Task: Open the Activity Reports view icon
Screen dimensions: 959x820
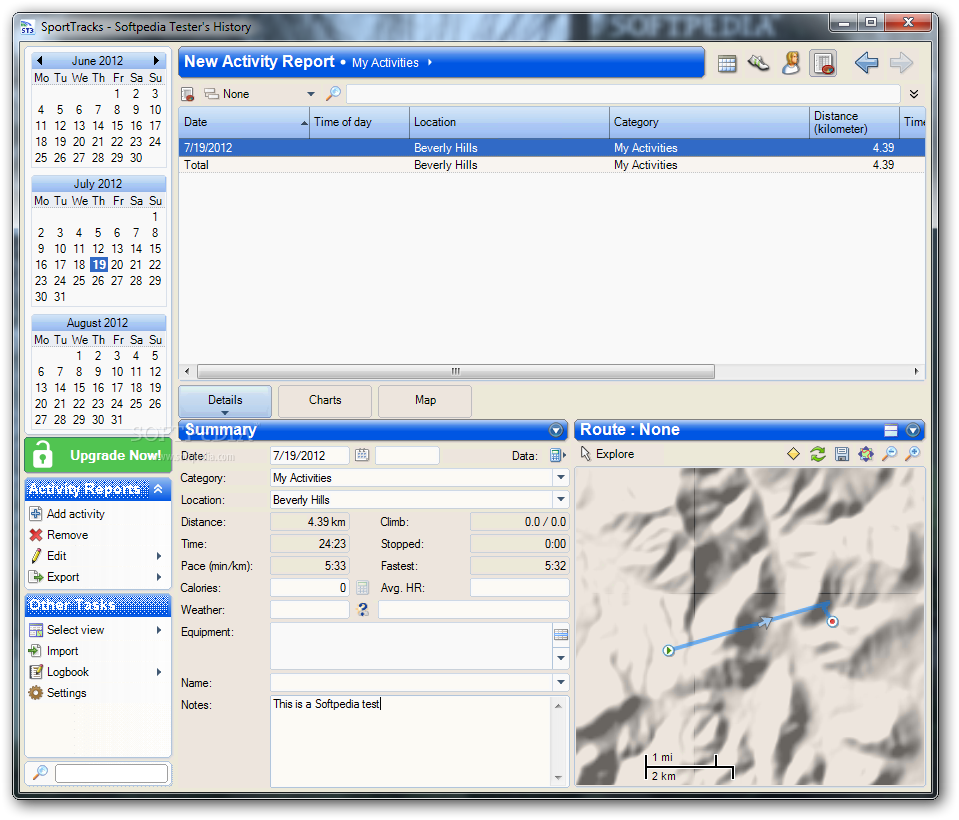Action: 823,63
